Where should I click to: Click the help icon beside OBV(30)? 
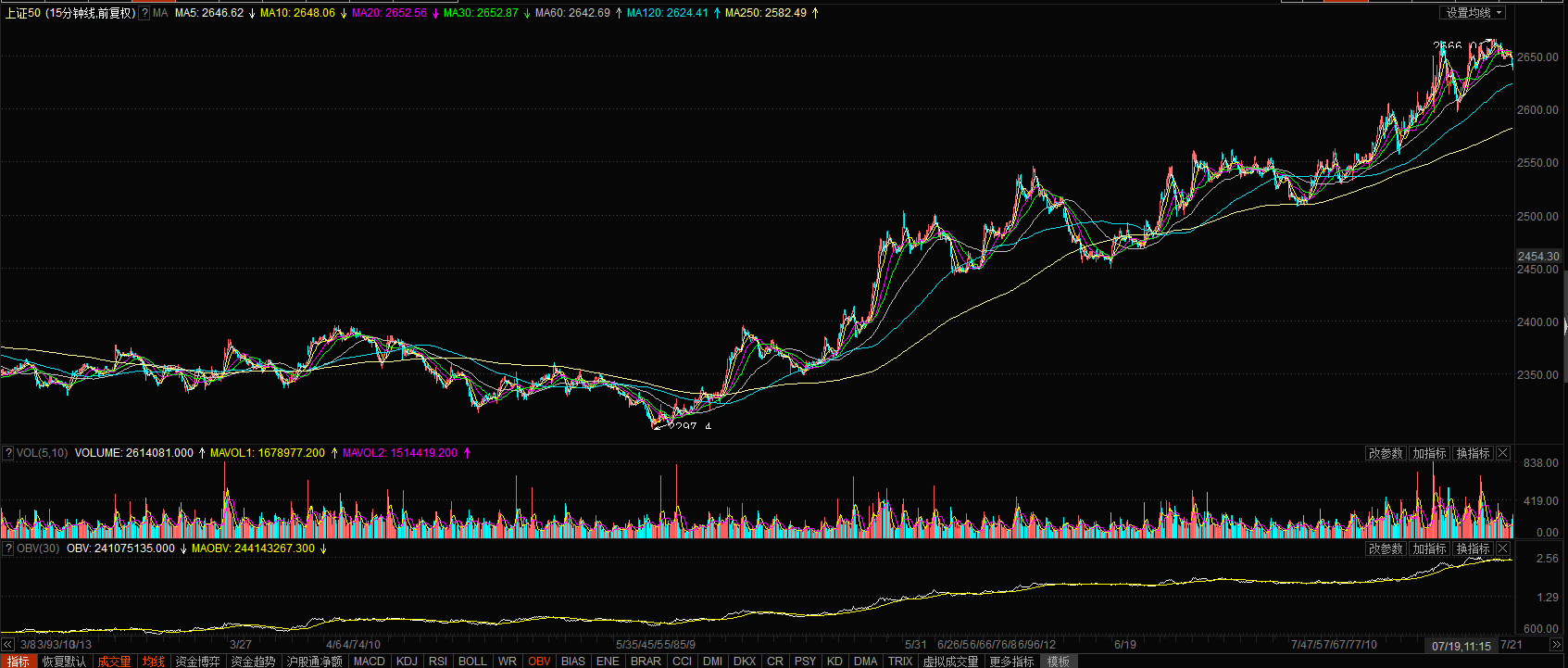click(x=8, y=548)
